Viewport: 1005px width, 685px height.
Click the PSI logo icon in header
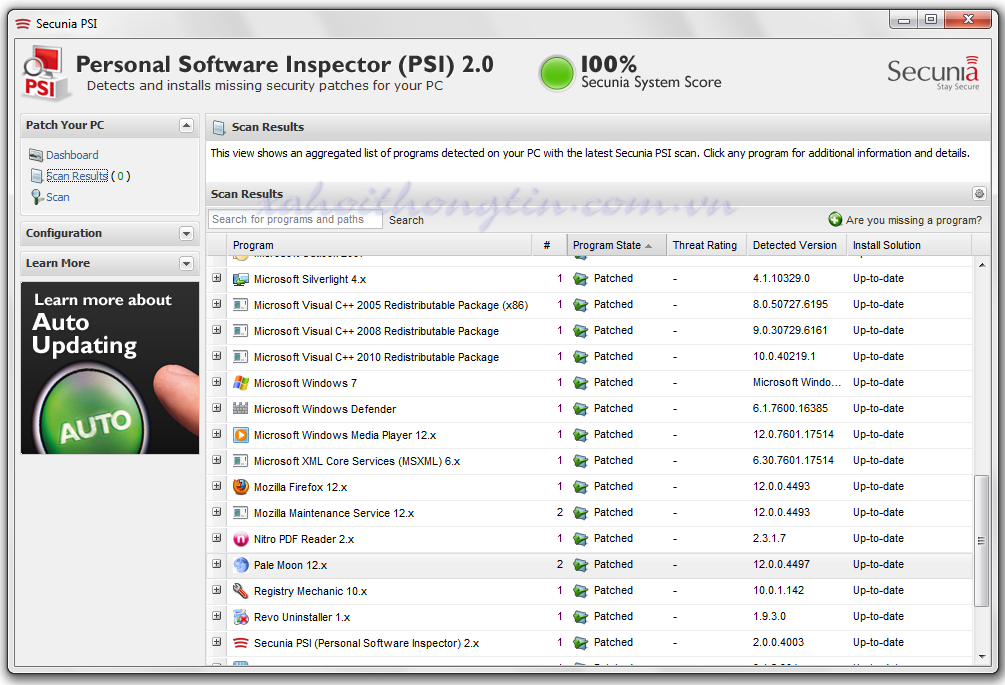click(x=45, y=73)
